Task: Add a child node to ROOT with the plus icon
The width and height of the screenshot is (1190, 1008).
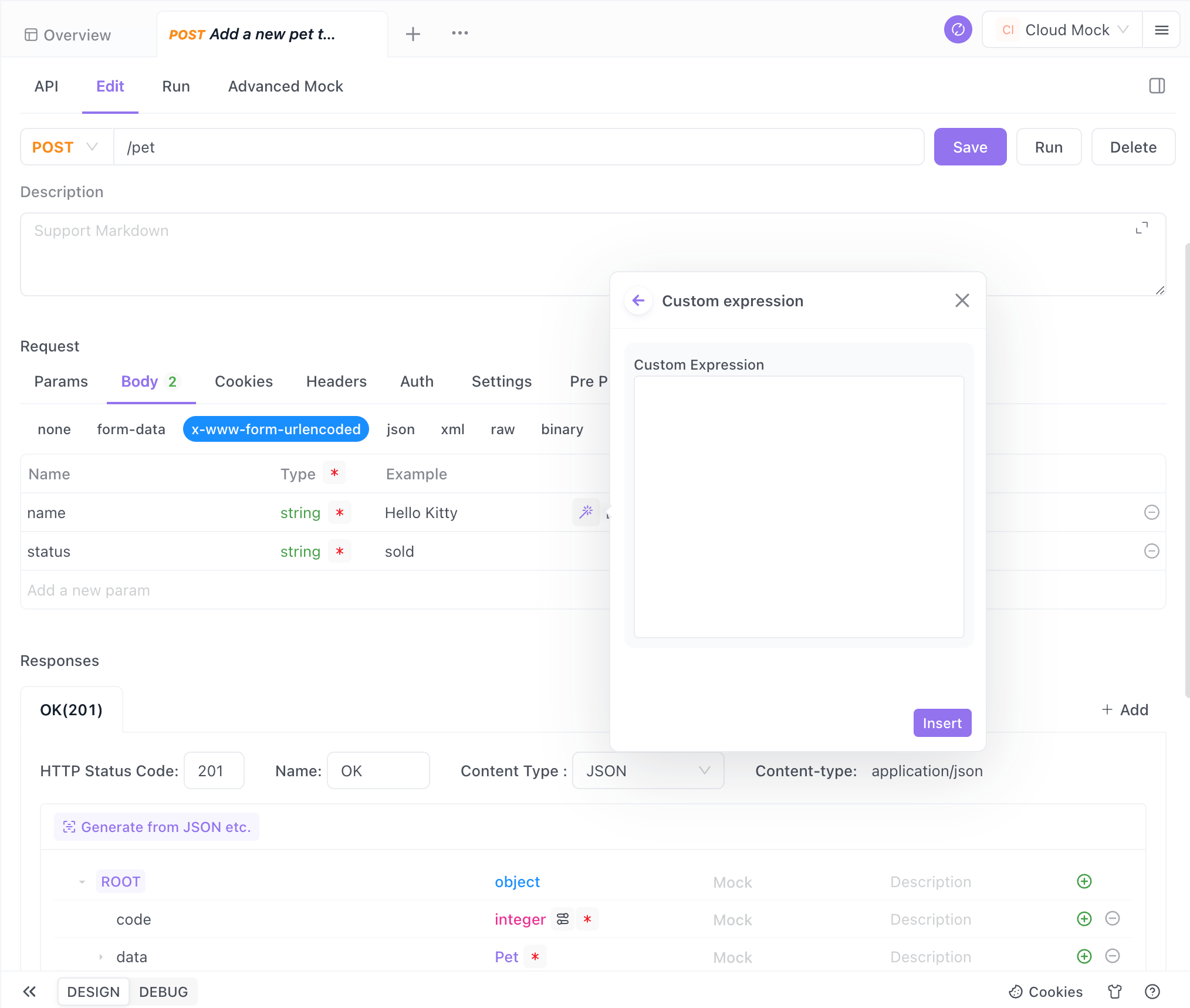Action: [x=1084, y=881]
